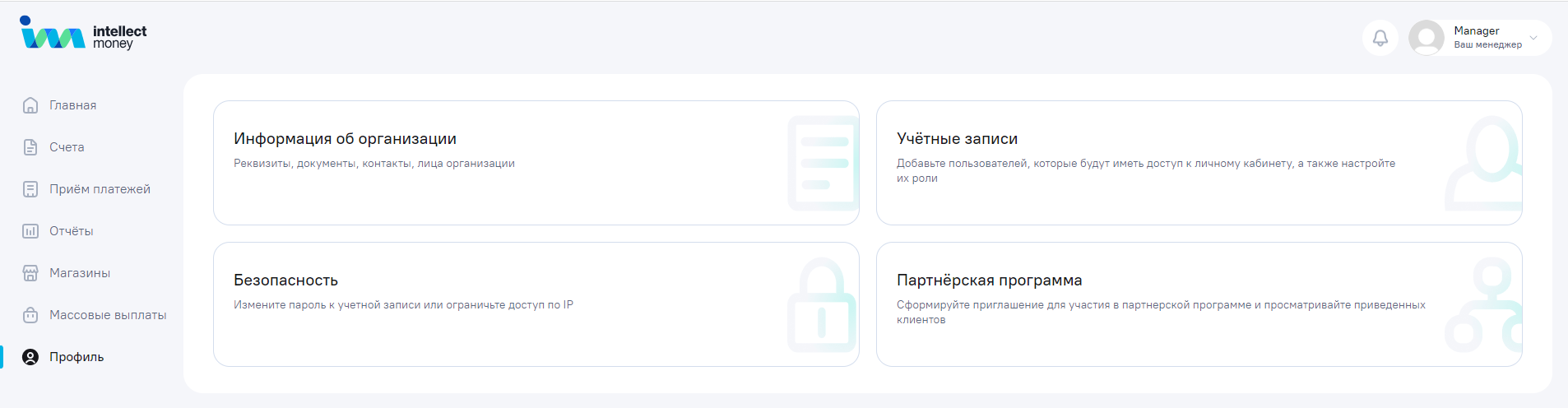Navigate to Массовые выплаты section
Viewport: 1568px width, 408px height.
point(108,315)
